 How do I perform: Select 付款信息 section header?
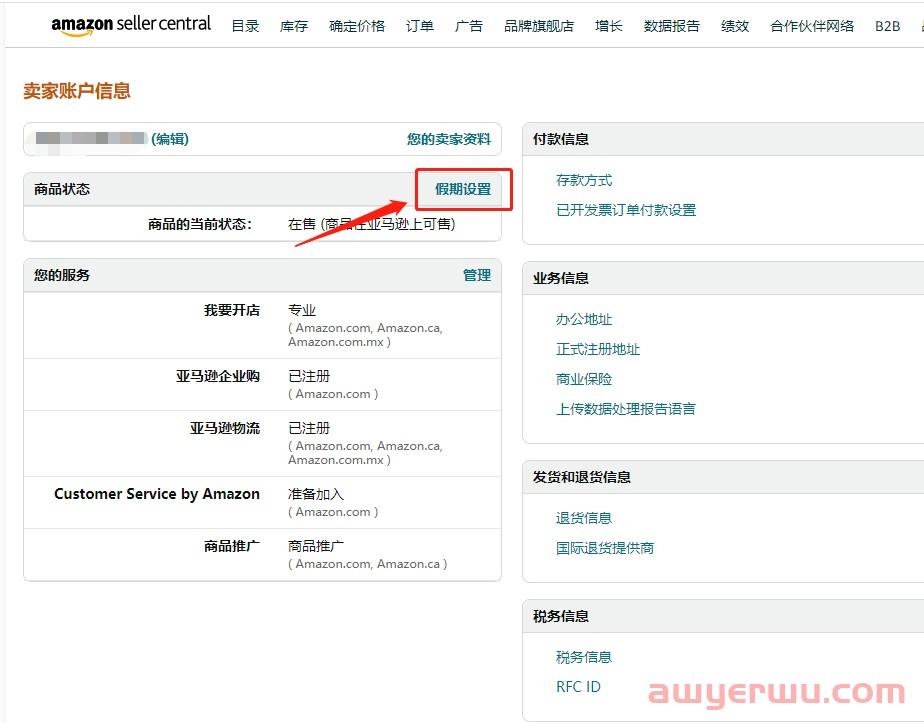(560, 139)
